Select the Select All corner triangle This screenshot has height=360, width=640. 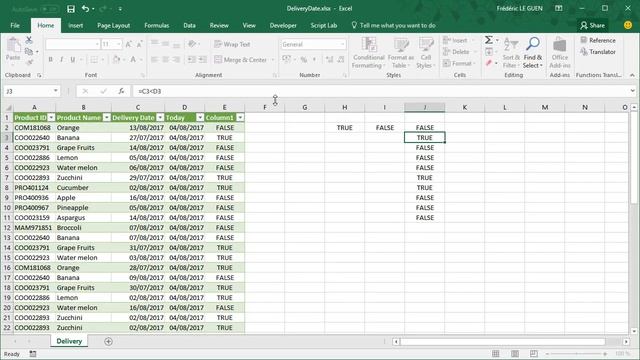click(x=8, y=107)
